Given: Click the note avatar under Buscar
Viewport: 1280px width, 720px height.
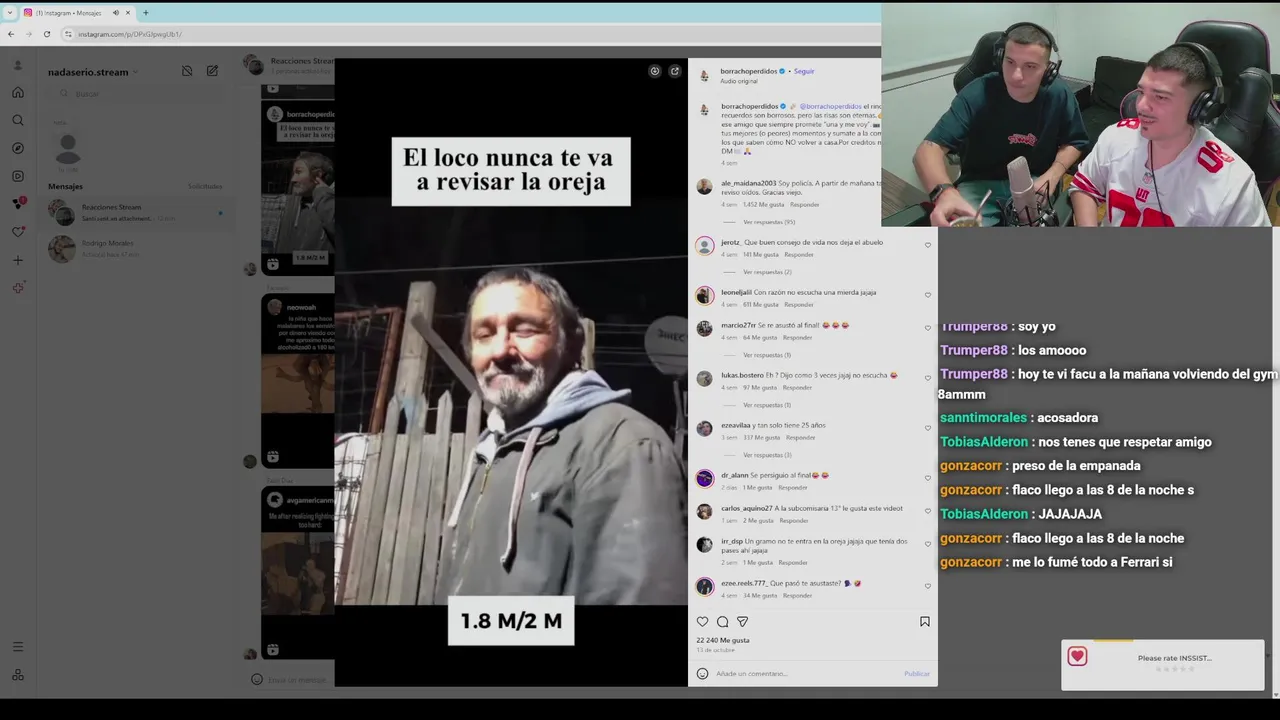Looking at the screenshot, I should pyautogui.click(x=68, y=150).
